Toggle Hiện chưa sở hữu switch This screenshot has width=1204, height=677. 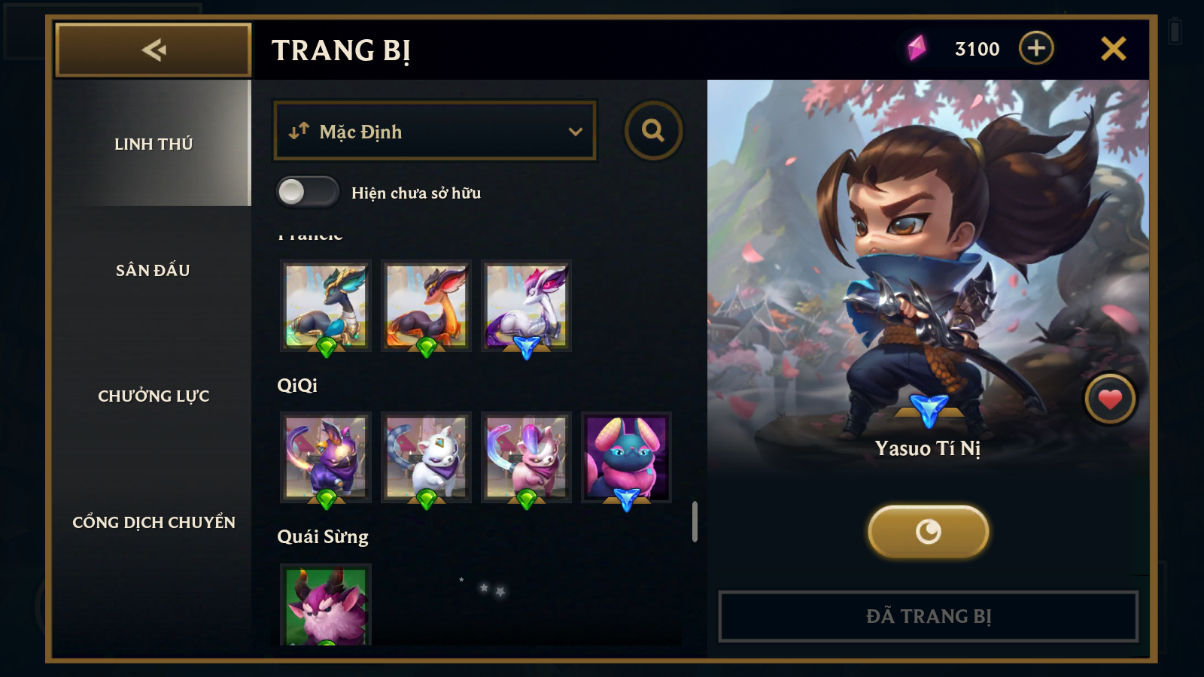(x=307, y=192)
